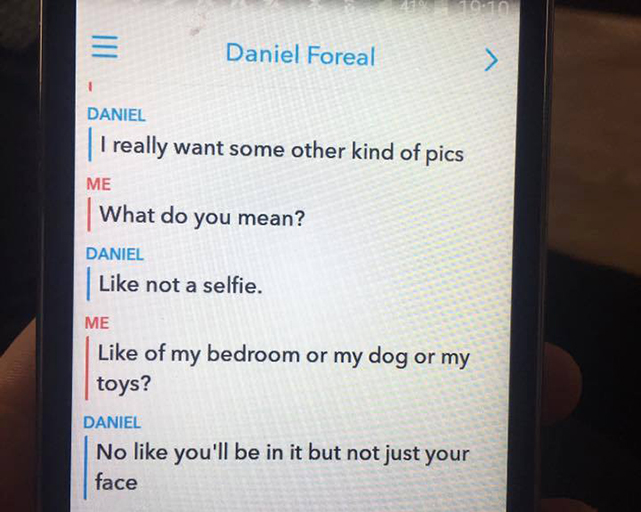Tap first ME sender label

99,184
